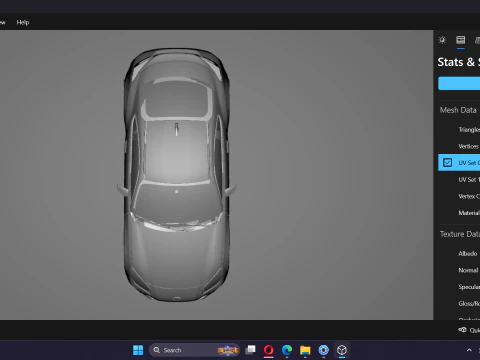
Task: Click the blue button under Stats & Shading
Action: click(459, 83)
